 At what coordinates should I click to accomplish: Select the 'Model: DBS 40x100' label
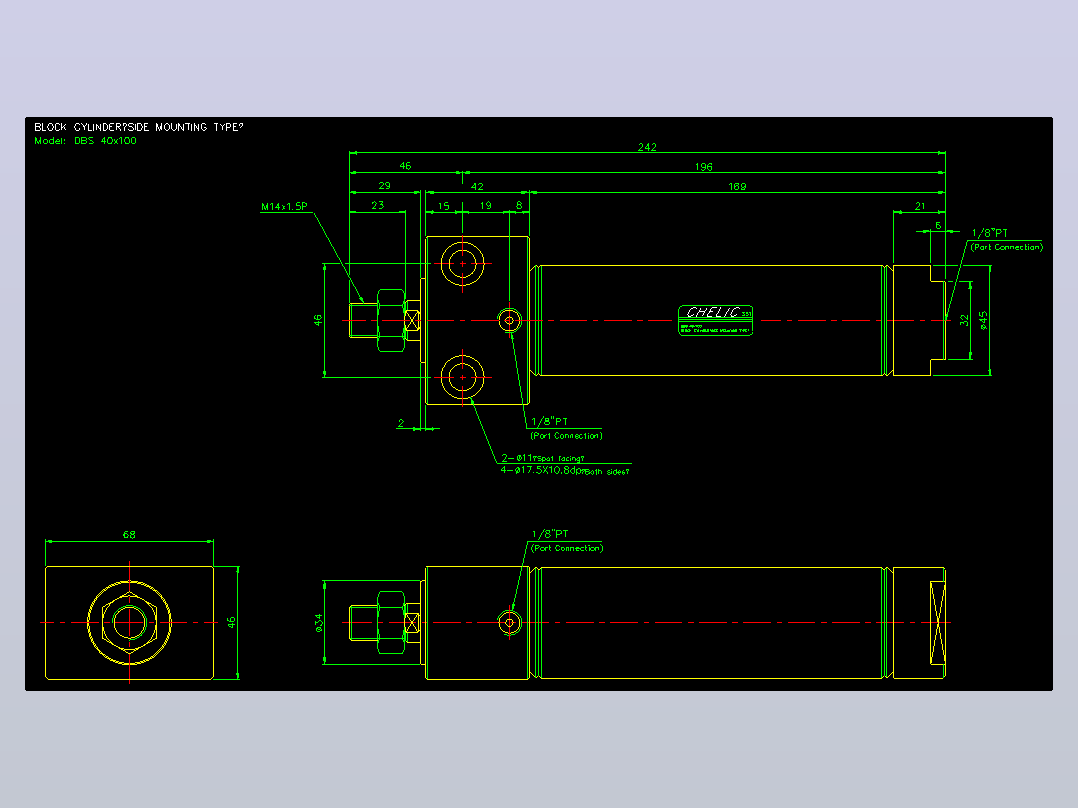click(x=85, y=141)
